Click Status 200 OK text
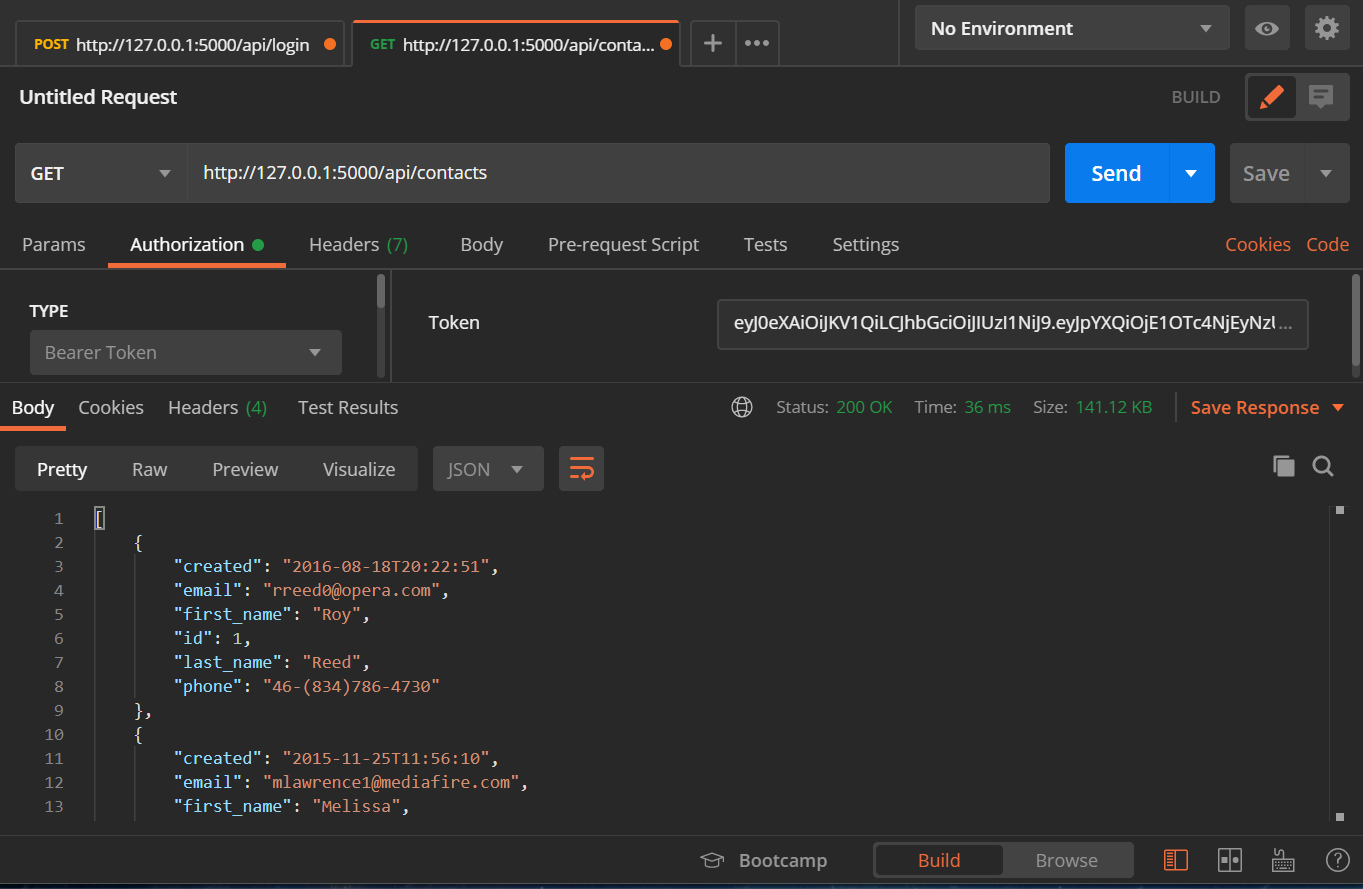This screenshot has height=889, width=1363. [834, 407]
